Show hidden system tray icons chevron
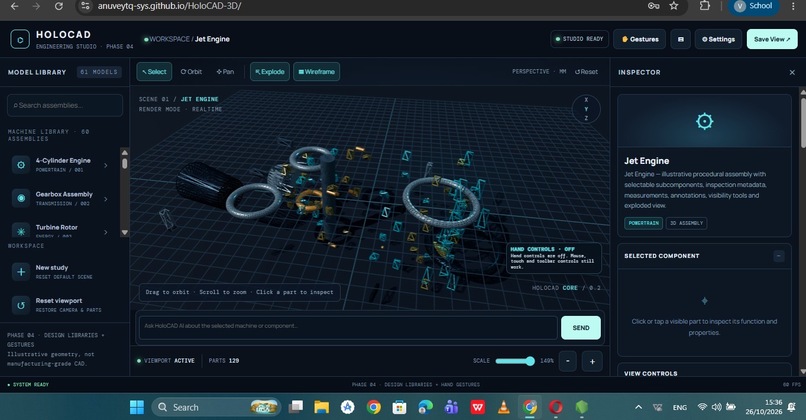Screen dimensions: 806x420 click(638, 407)
